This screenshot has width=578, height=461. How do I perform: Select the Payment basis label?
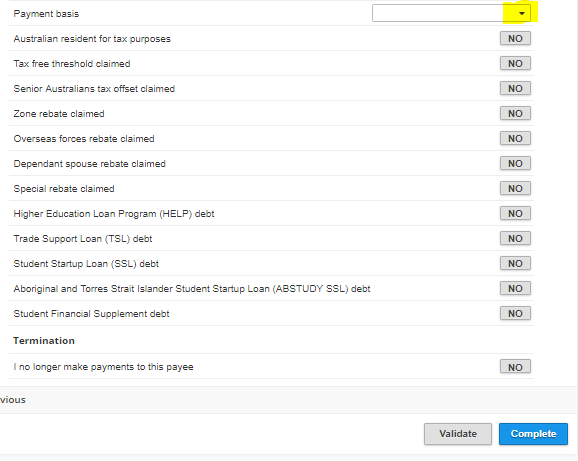pyautogui.click(x=46, y=14)
